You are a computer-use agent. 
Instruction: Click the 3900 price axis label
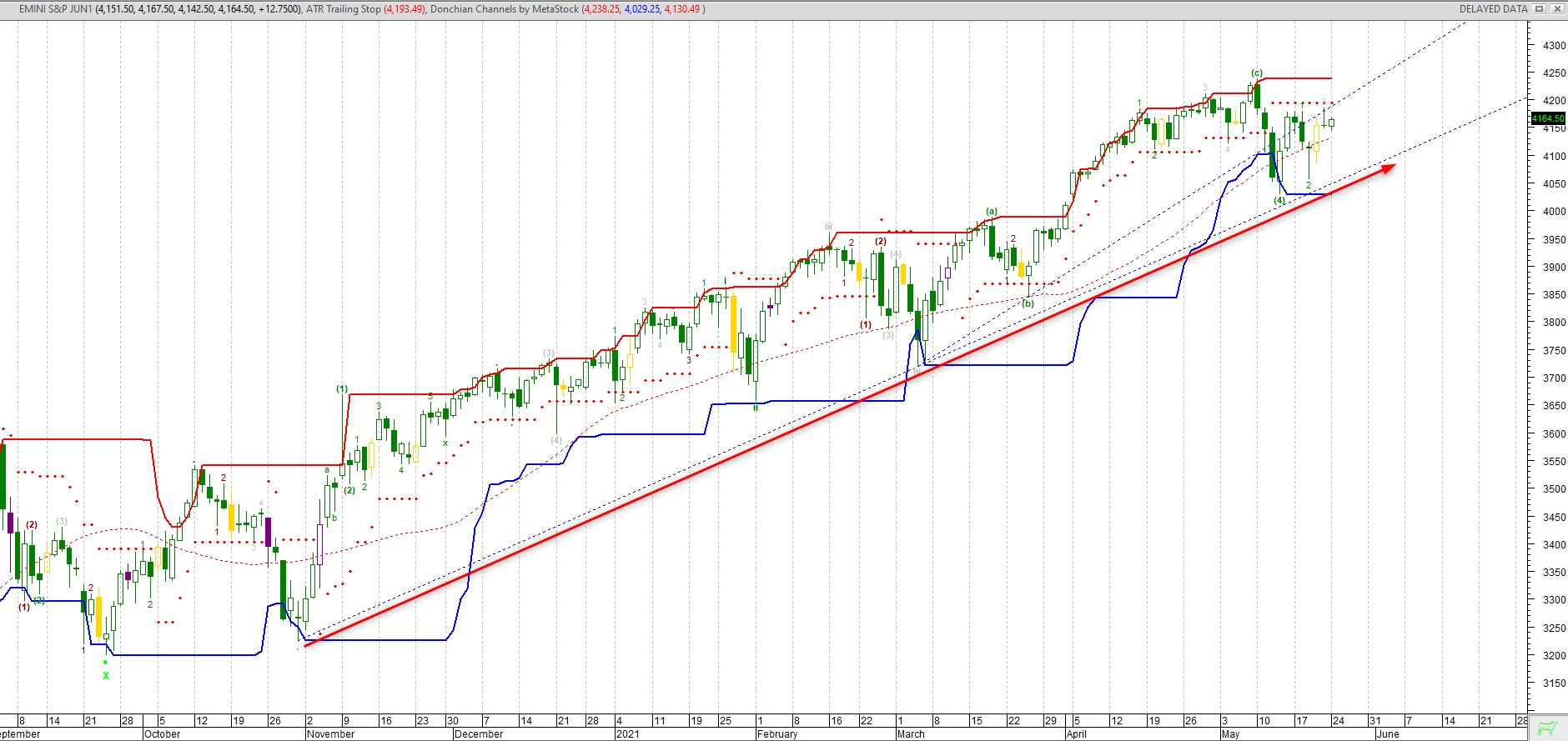1554,268
